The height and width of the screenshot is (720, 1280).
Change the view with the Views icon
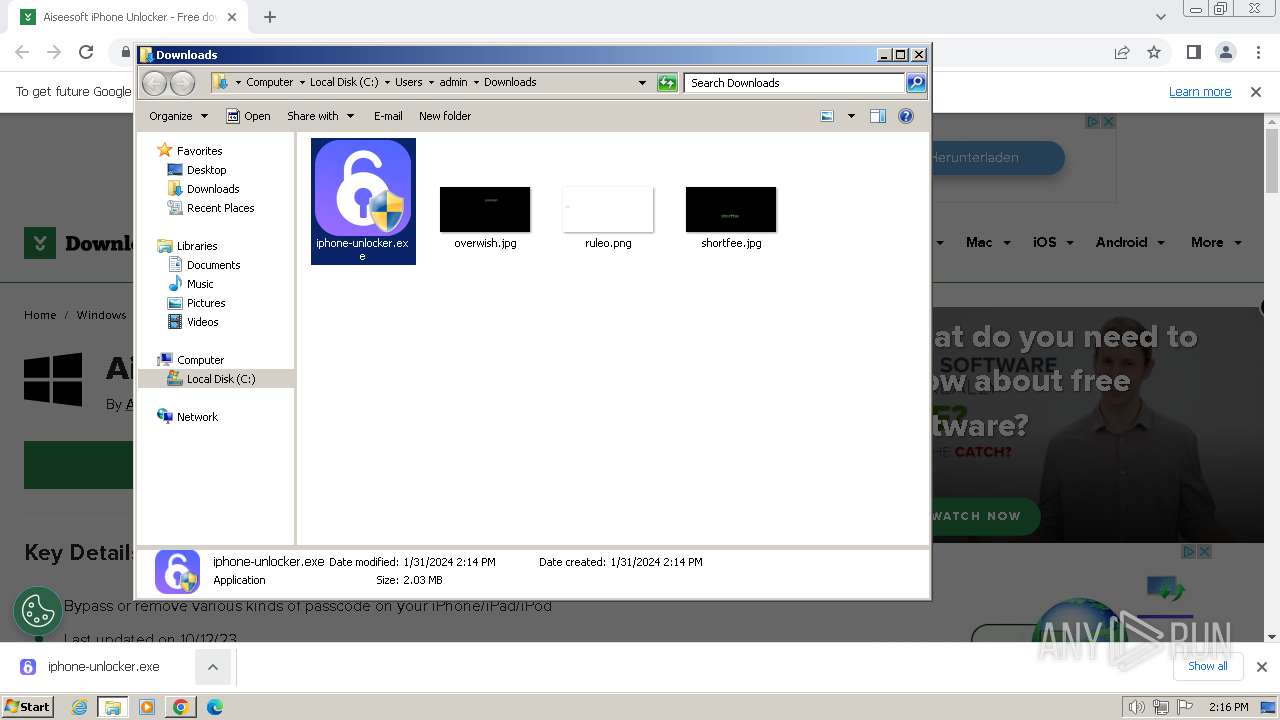click(x=827, y=116)
